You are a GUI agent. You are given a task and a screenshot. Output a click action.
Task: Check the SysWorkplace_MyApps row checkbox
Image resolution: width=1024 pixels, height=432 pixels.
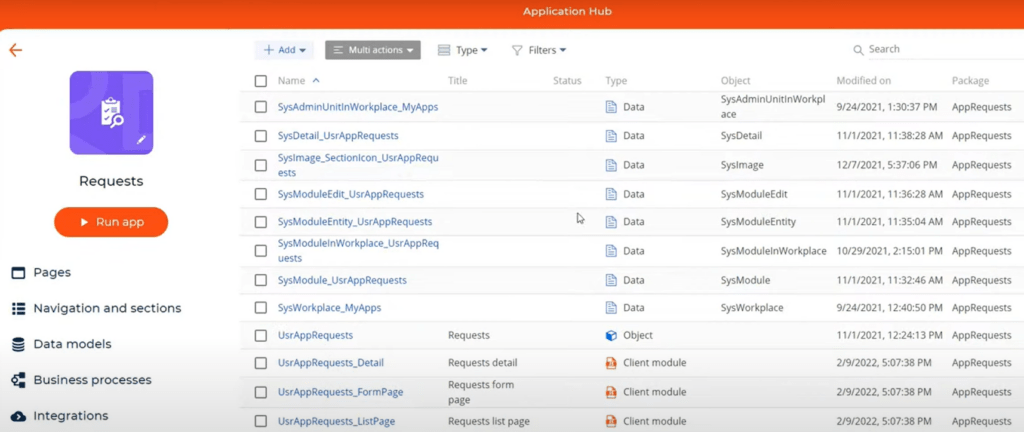(x=261, y=307)
